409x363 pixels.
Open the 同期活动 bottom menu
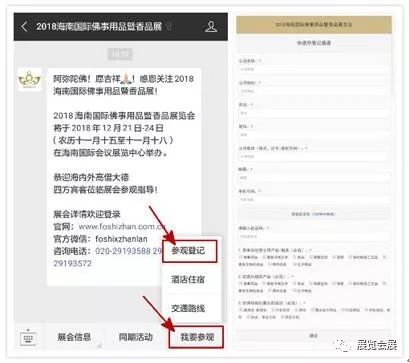tap(136, 337)
